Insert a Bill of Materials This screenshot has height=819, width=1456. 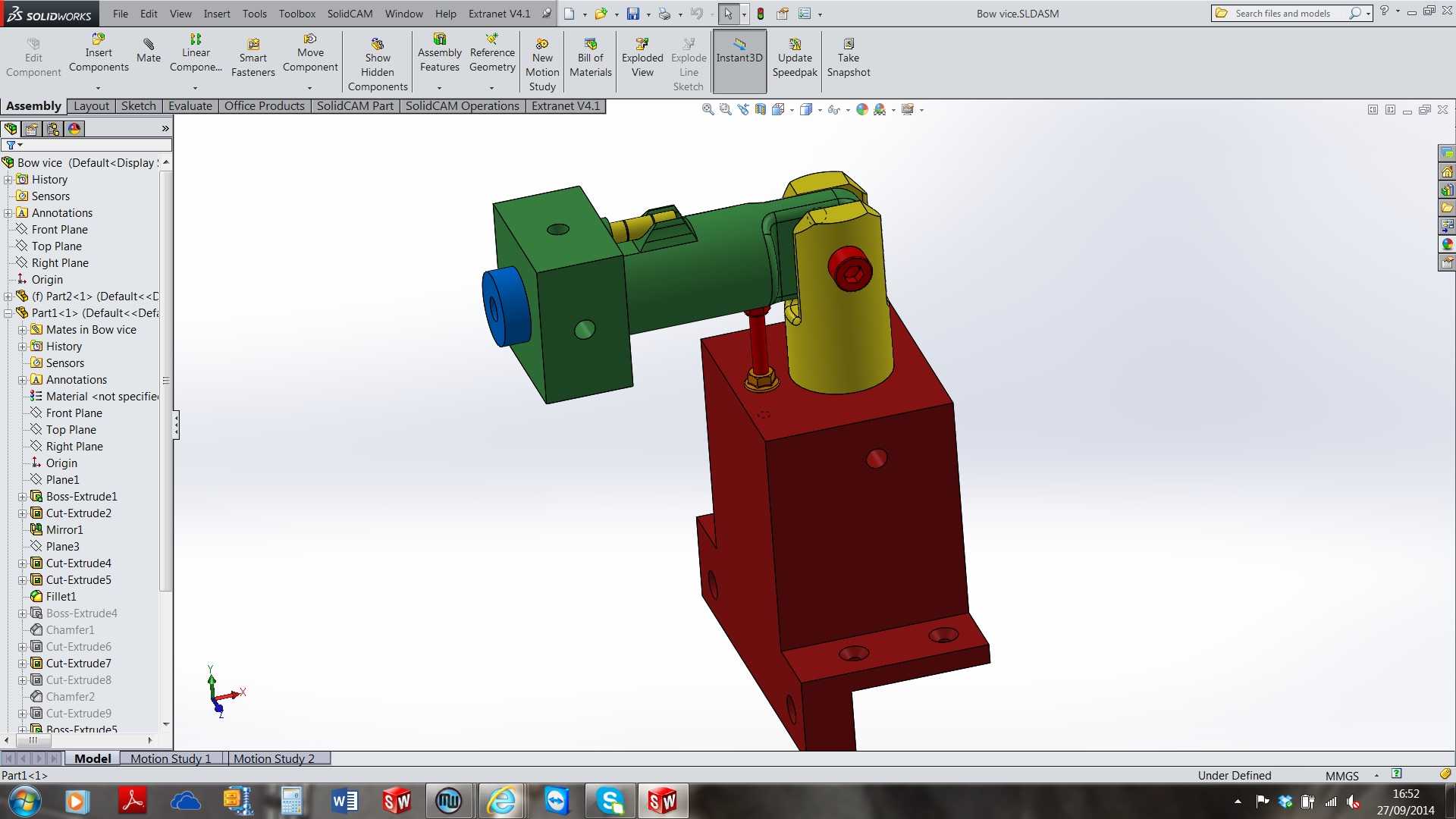[591, 58]
